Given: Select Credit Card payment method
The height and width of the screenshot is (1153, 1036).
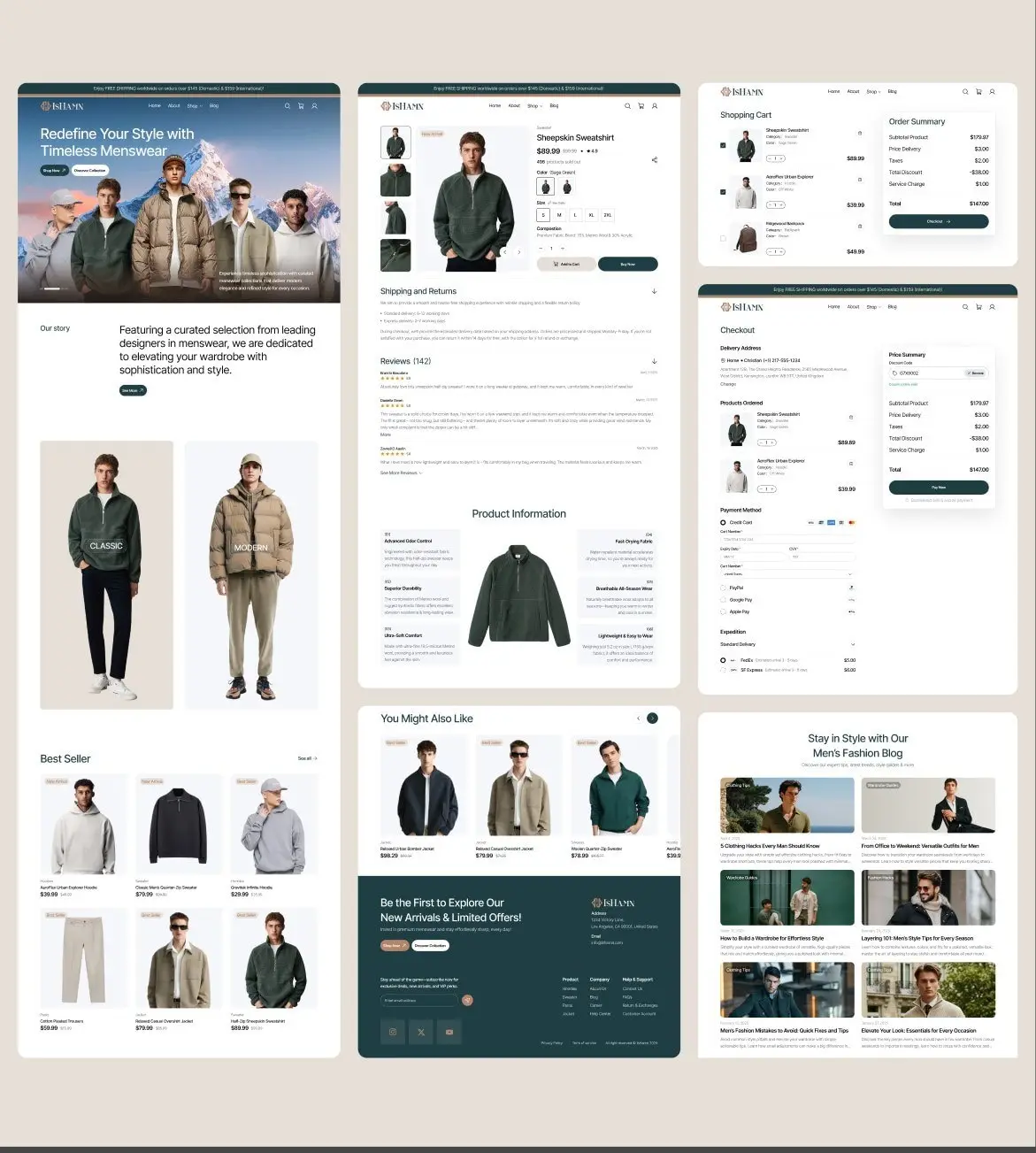Looking at the screenshot, I should (723, 522).
